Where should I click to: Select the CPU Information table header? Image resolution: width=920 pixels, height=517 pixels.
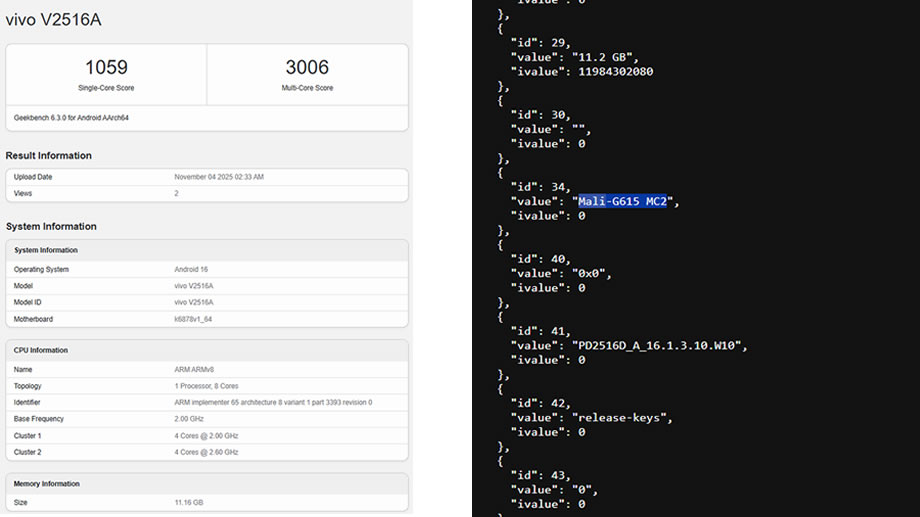(x=41, y=351)
